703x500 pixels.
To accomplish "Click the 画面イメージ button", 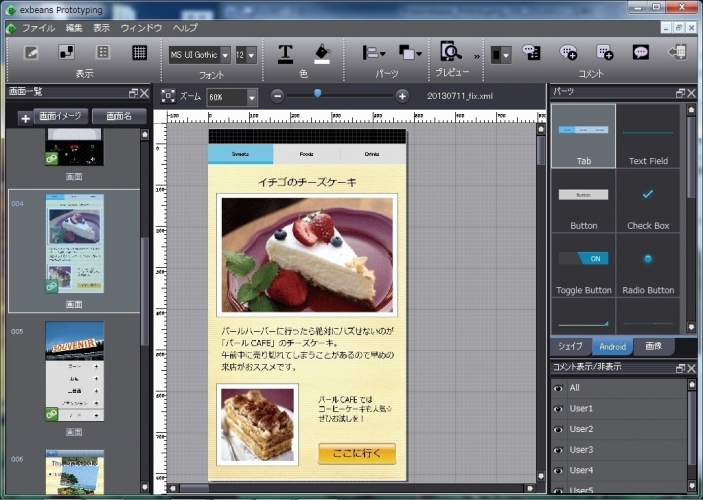I will [61, 116].
